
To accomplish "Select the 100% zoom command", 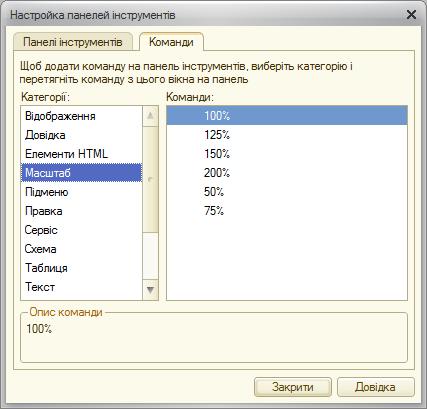I will [287, 116].
